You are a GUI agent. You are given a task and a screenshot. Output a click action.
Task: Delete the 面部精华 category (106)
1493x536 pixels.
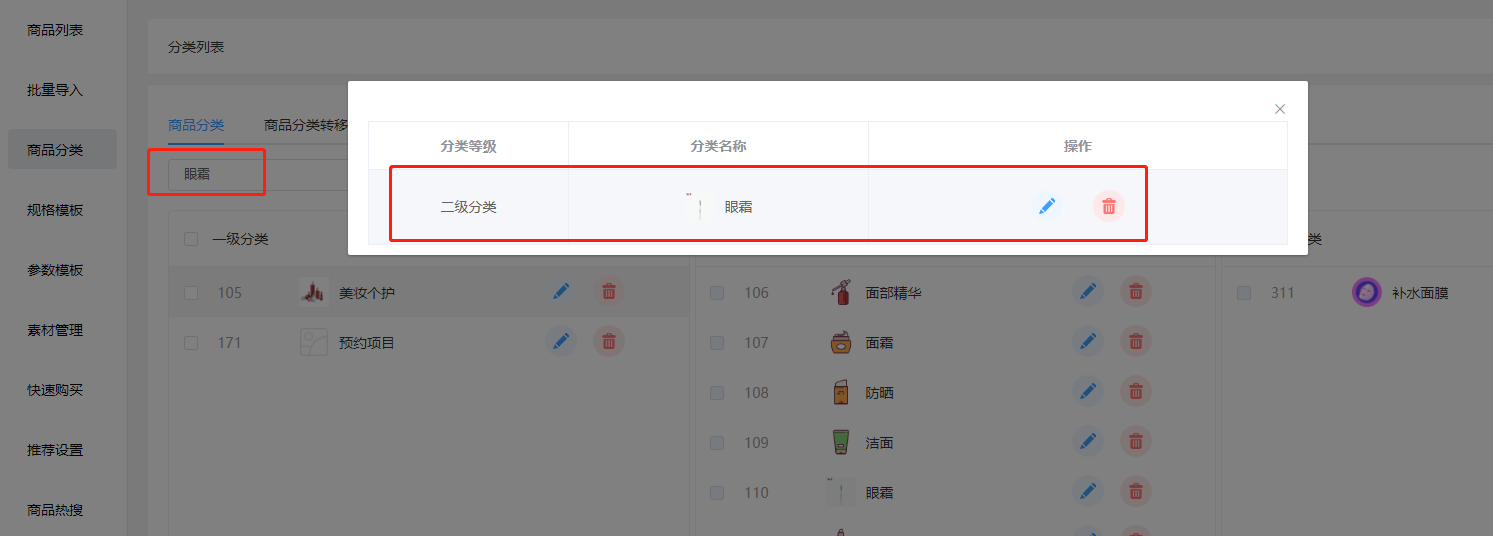click(x=1136, y=292)
